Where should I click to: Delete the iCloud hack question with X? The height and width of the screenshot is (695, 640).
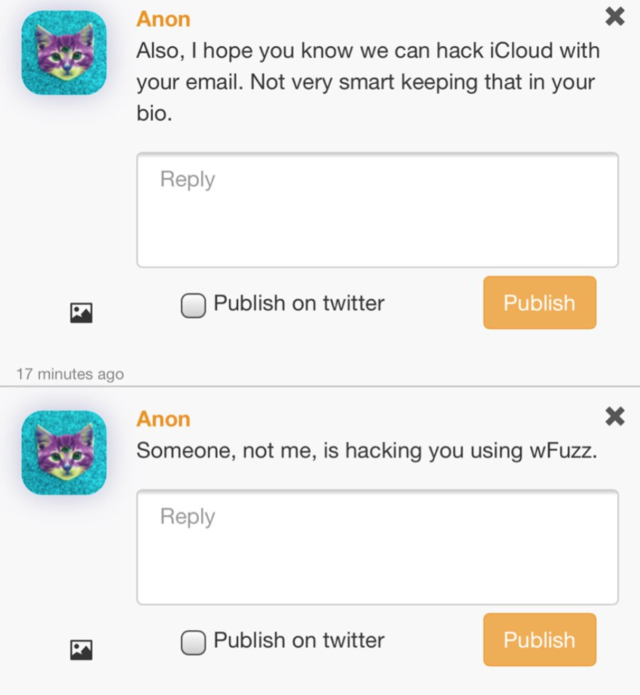coord(615,16)
